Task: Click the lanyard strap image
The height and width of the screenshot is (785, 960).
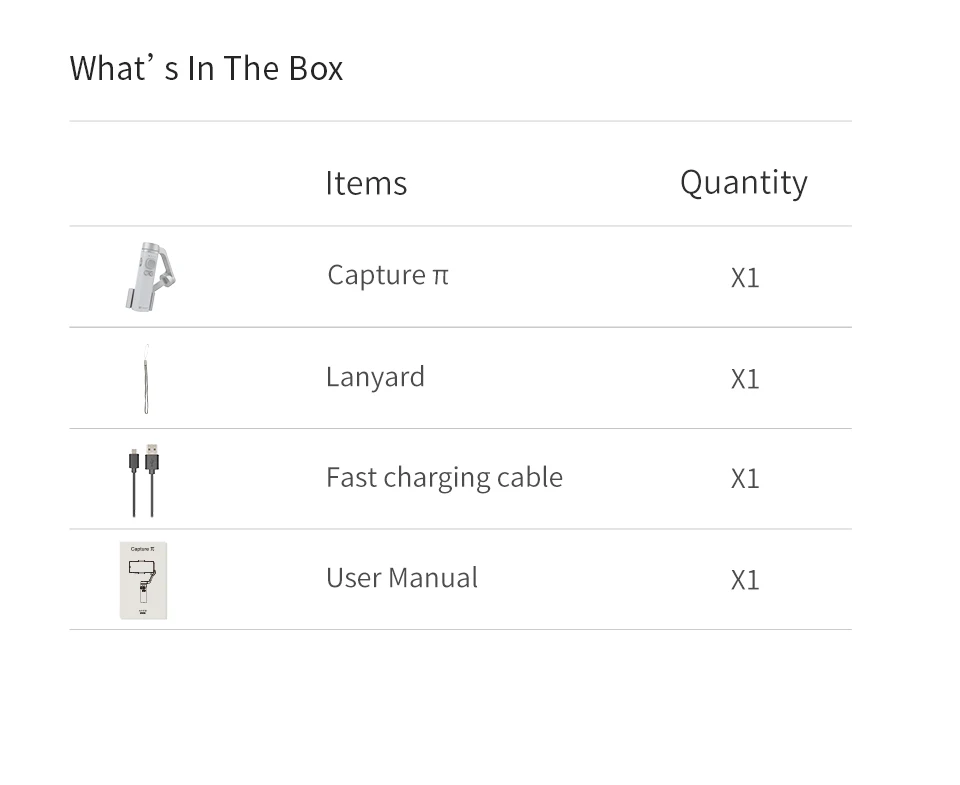Action: (x=146, y=378)
